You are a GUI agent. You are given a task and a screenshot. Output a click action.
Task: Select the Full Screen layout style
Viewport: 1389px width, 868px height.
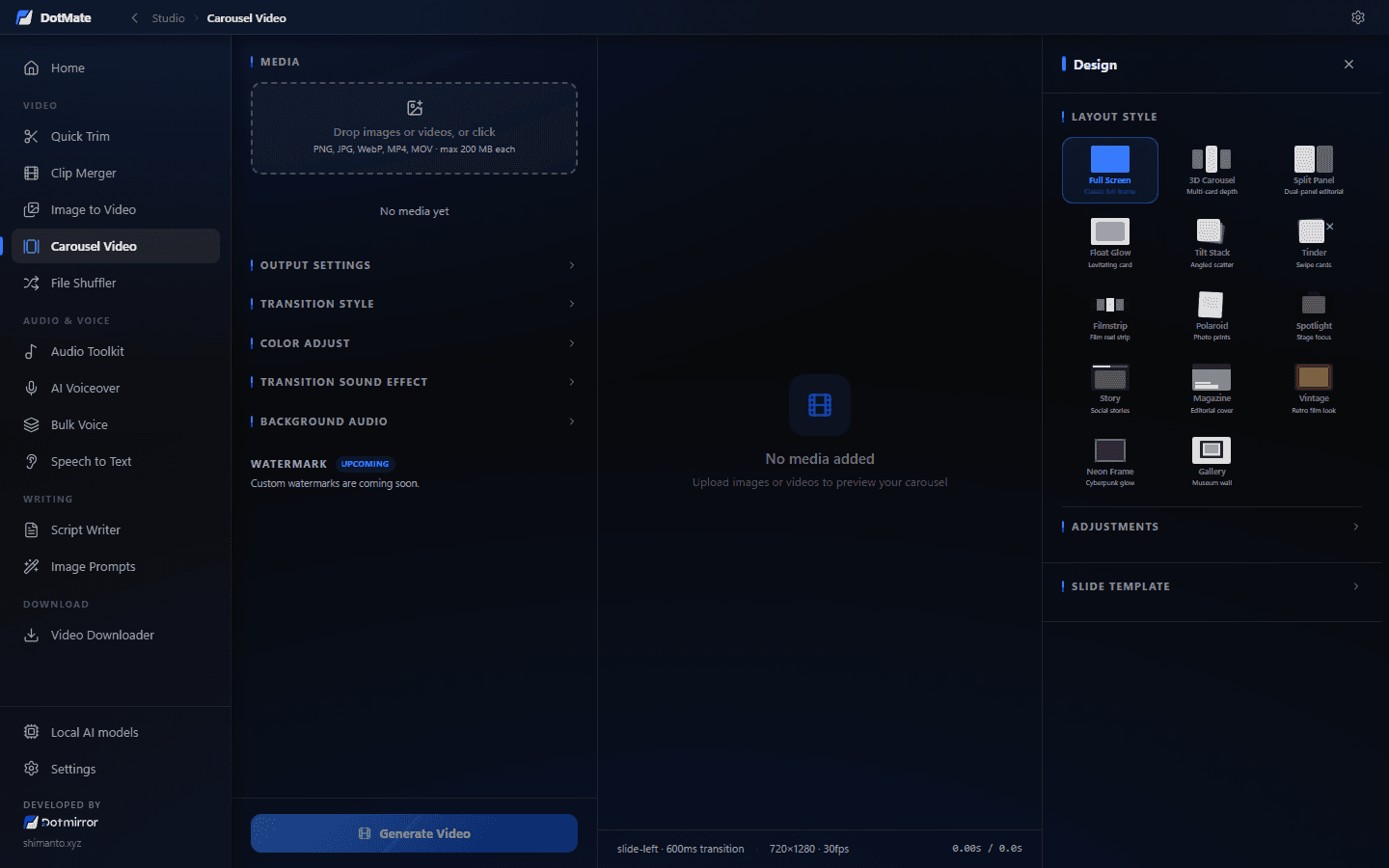tap(1110, 170)
